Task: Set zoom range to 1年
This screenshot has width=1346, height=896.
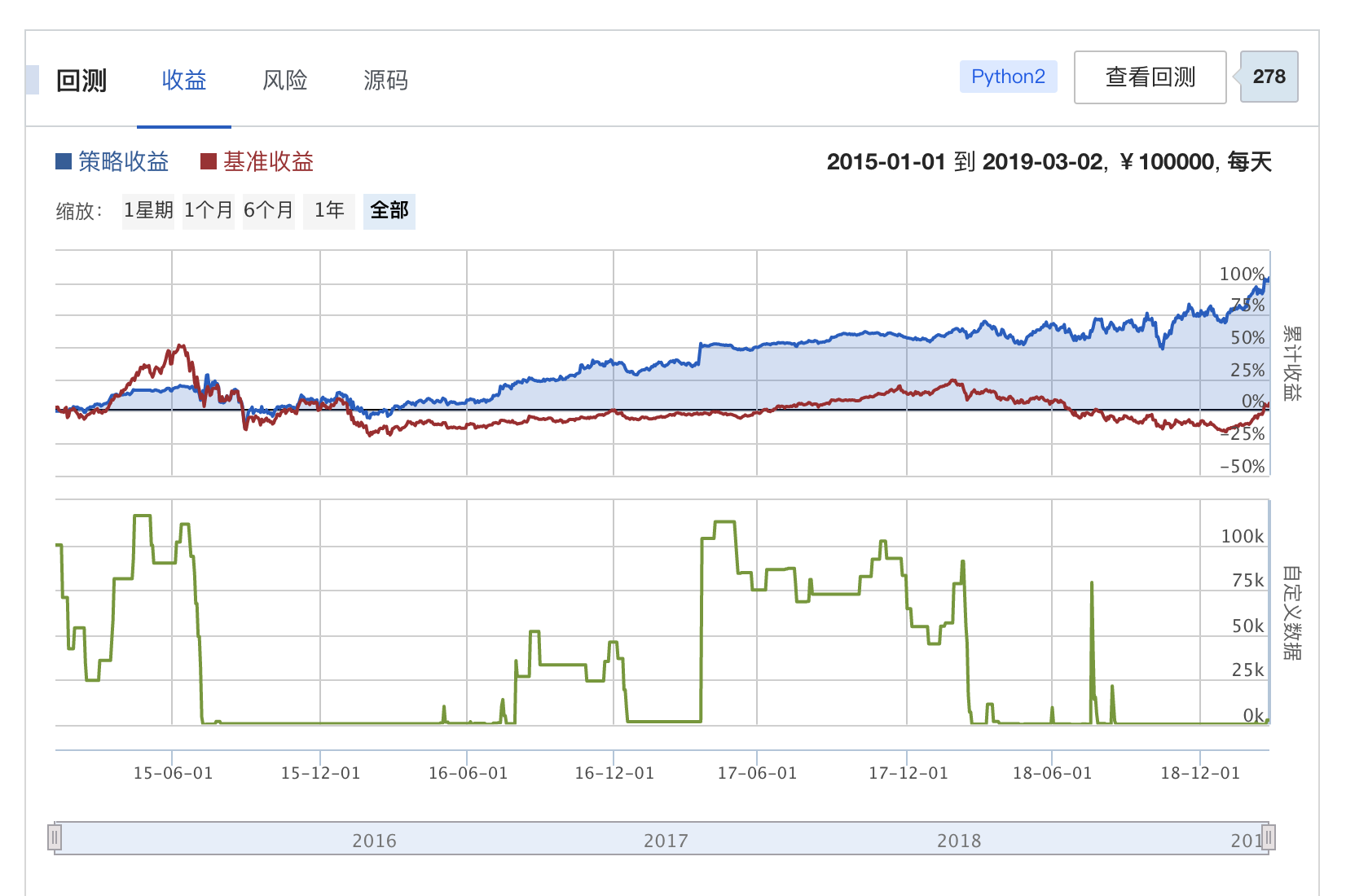Action: click(x=329, y=211)
